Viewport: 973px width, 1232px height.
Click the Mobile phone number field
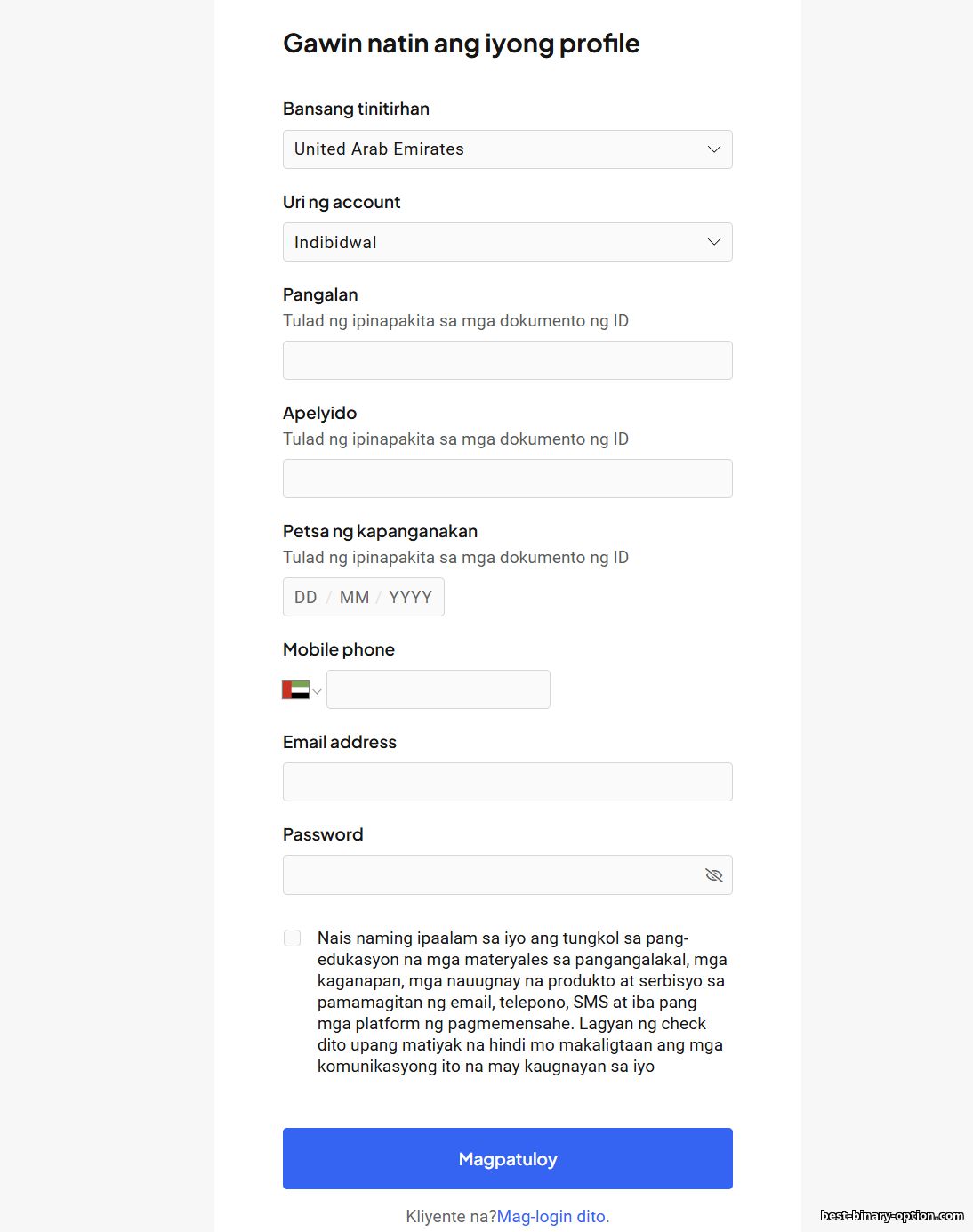coord(438,689)
